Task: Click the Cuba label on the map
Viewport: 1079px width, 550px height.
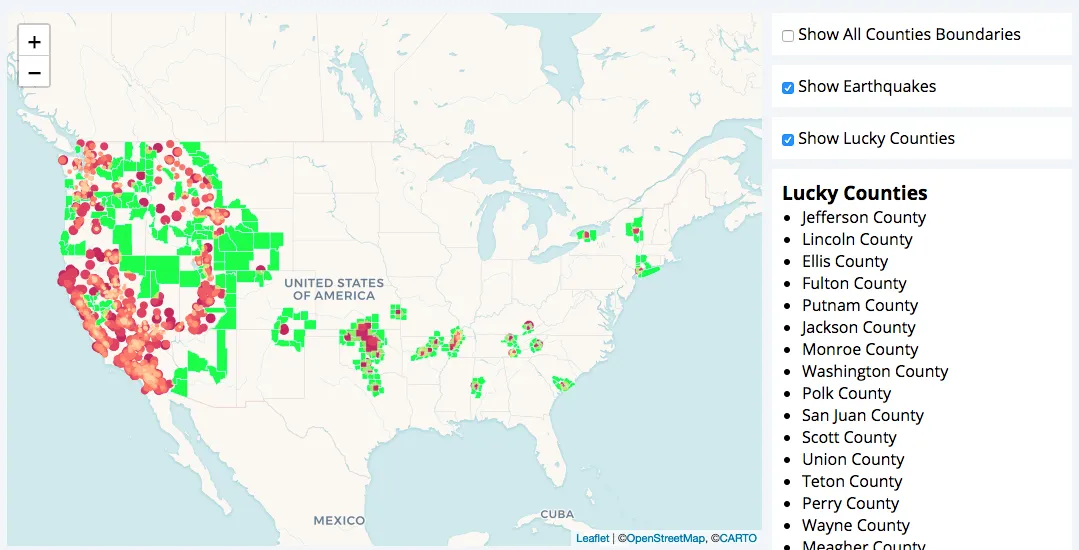Action: pos(556,514)
